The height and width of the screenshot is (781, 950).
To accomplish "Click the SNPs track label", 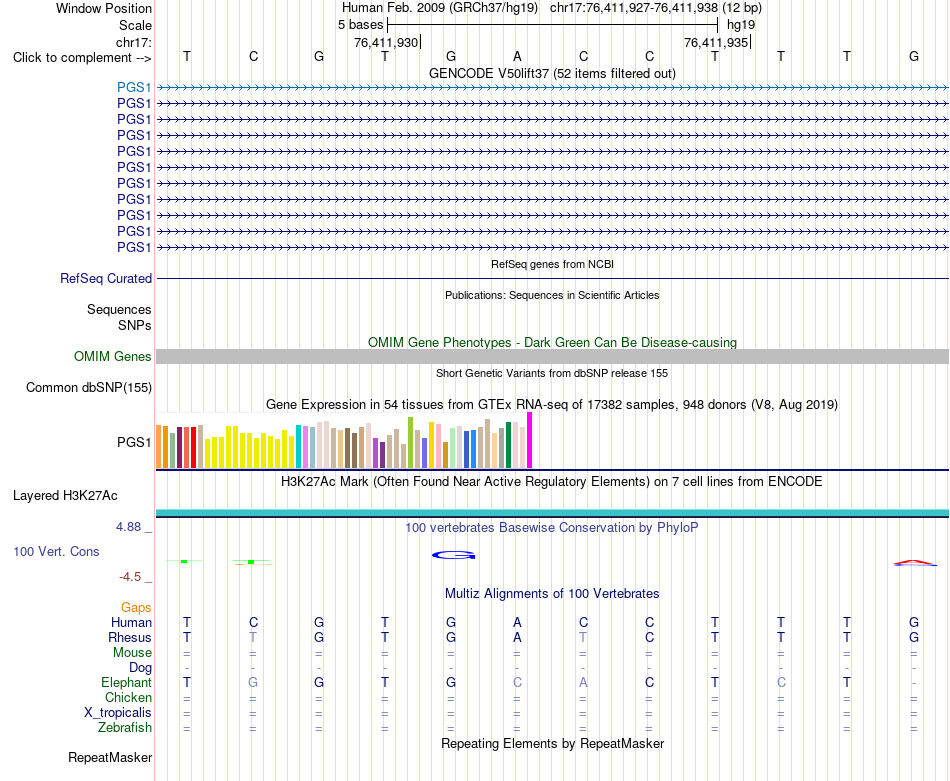I will click(x=135, y=325).
